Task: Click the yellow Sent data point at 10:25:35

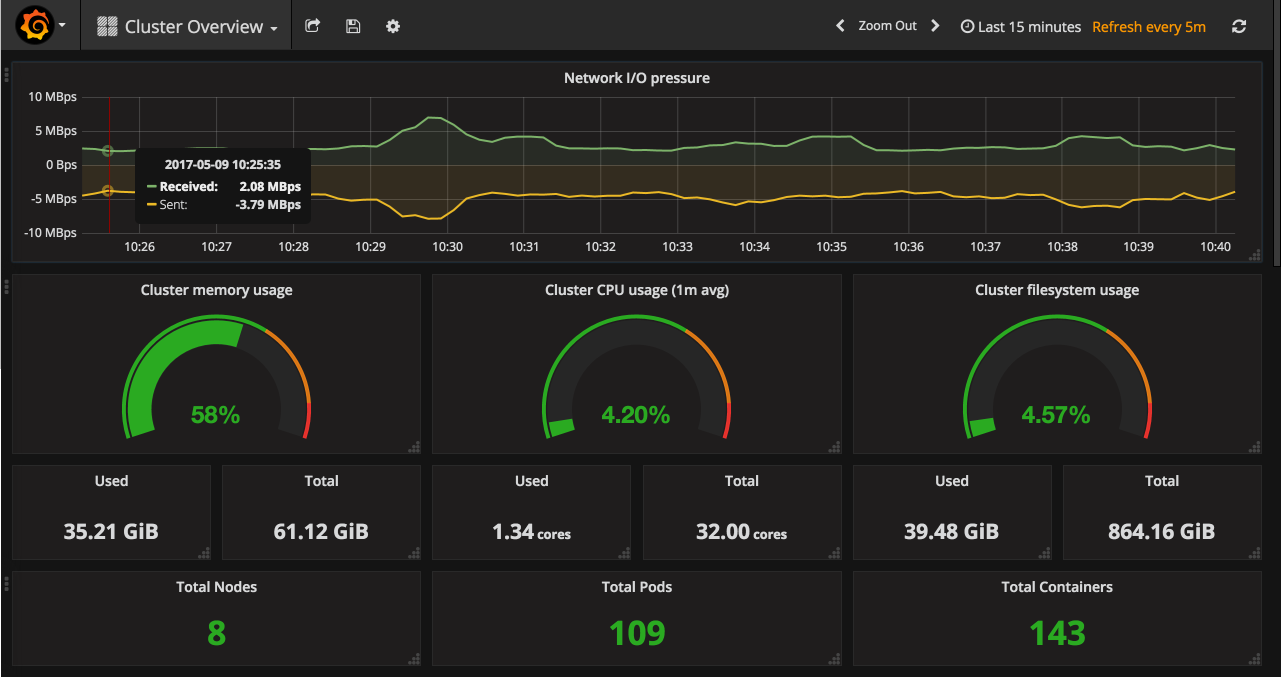Action: tap(108, 190)
